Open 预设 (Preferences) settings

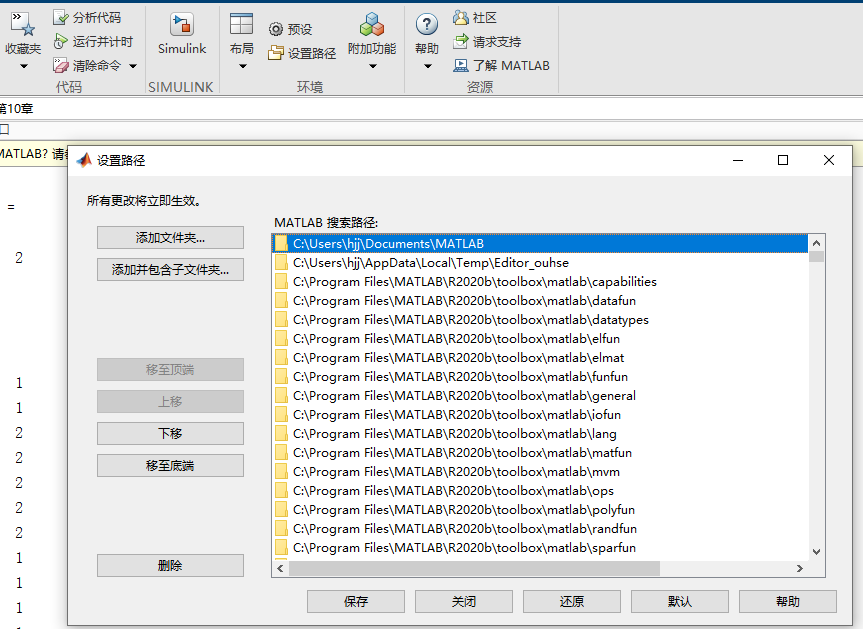[291, 29]
